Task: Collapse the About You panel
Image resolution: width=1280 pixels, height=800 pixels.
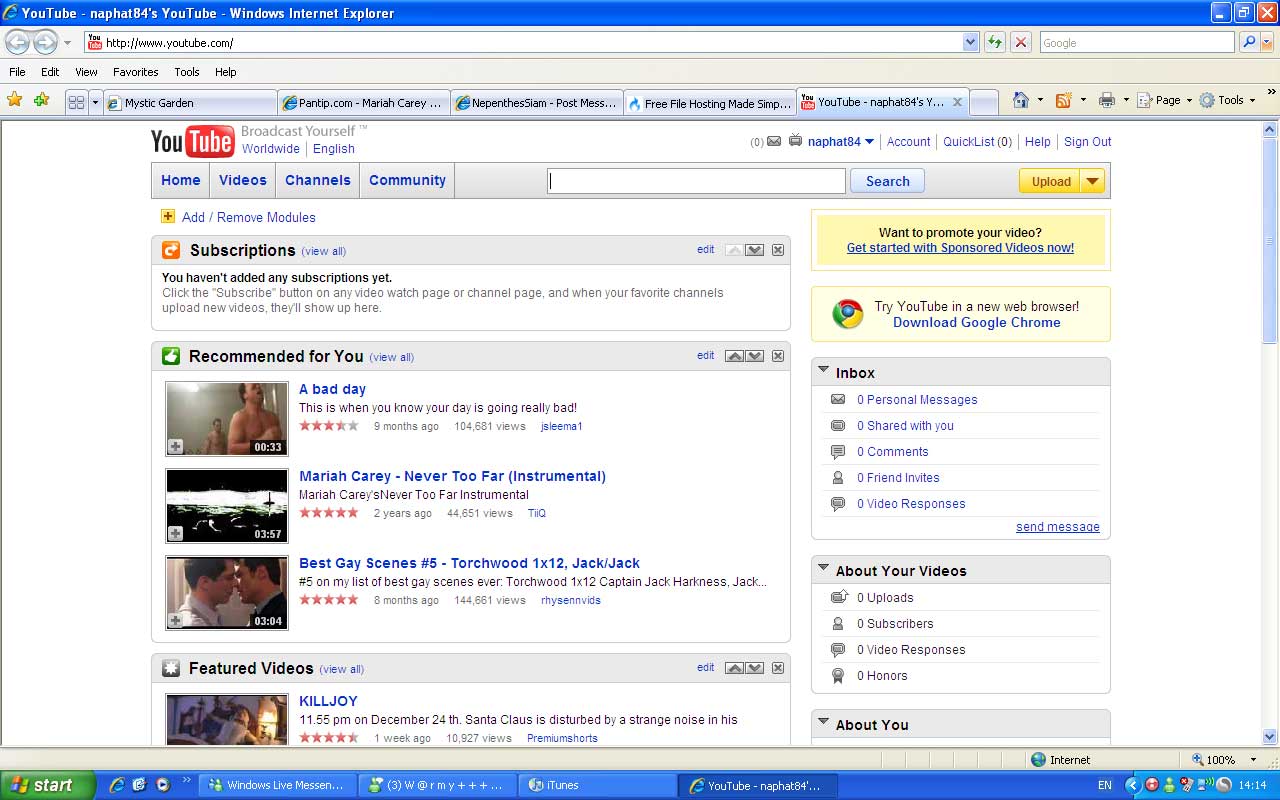Action: pos(824,722)
